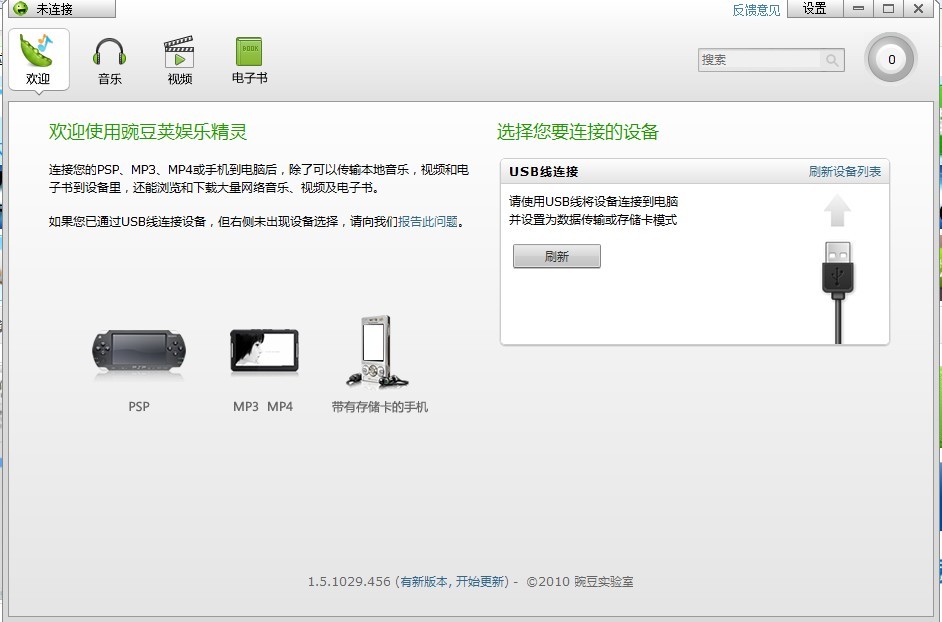Click the grey upward arrow above the USB plug
942x622 pixels.
(838, 211)
